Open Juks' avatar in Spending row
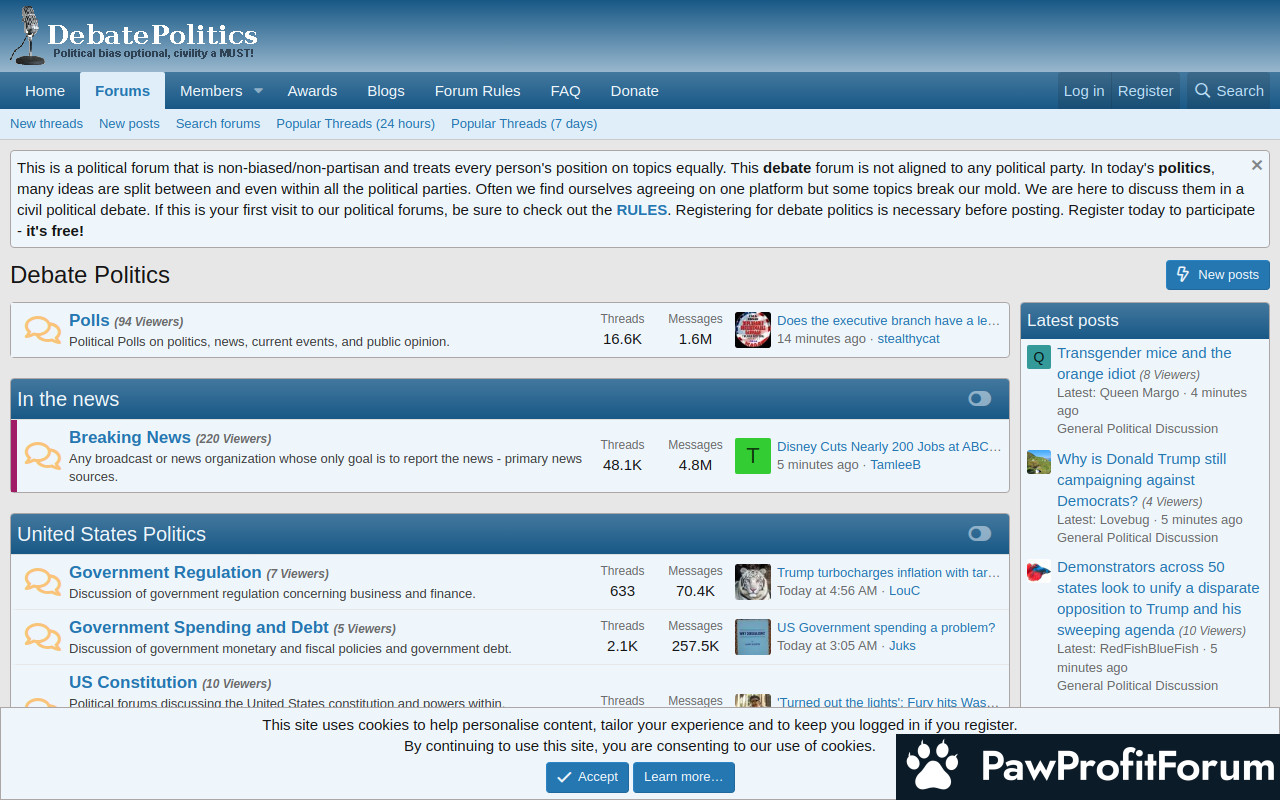Screen dimensions: 1280x800 [753, 637]
